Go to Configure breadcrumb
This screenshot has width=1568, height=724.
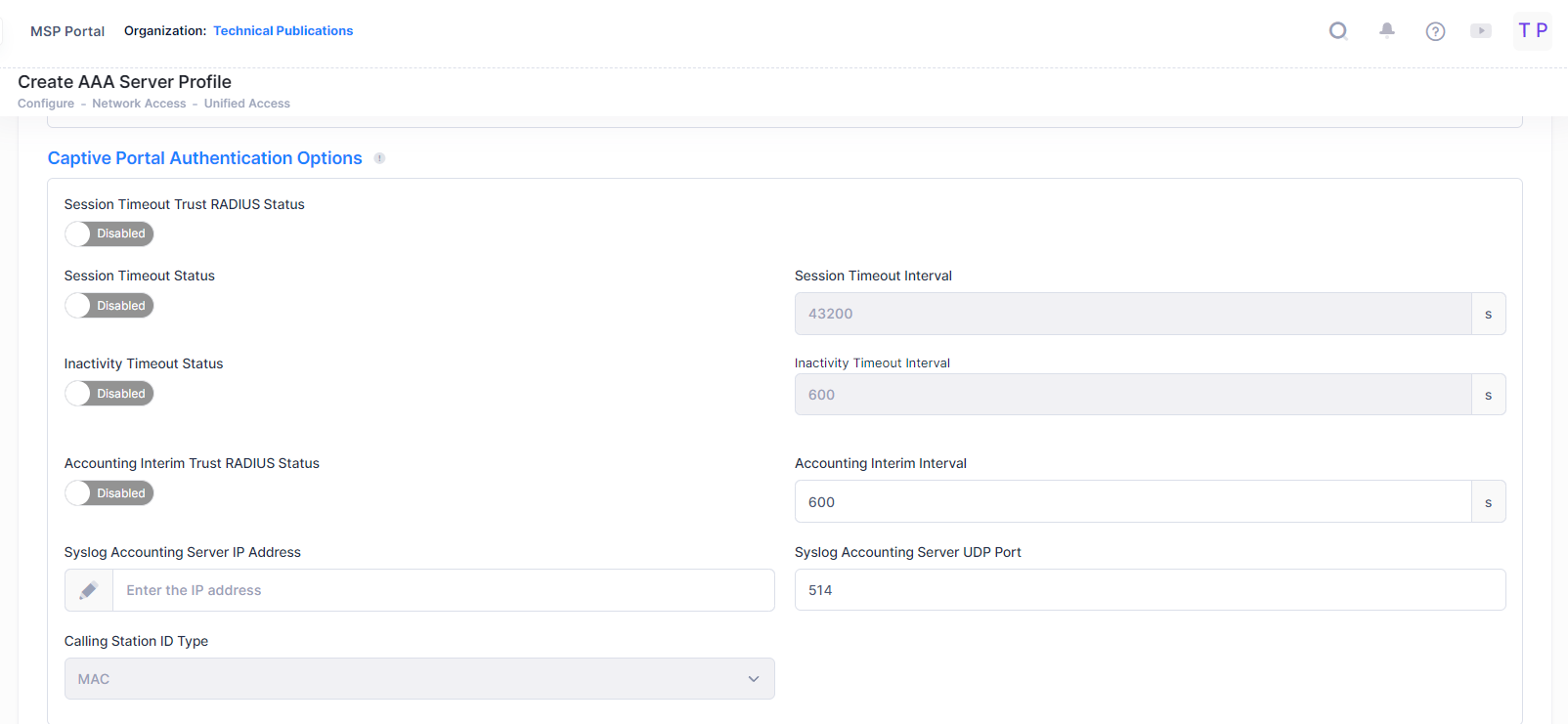(x=46, y=104)
